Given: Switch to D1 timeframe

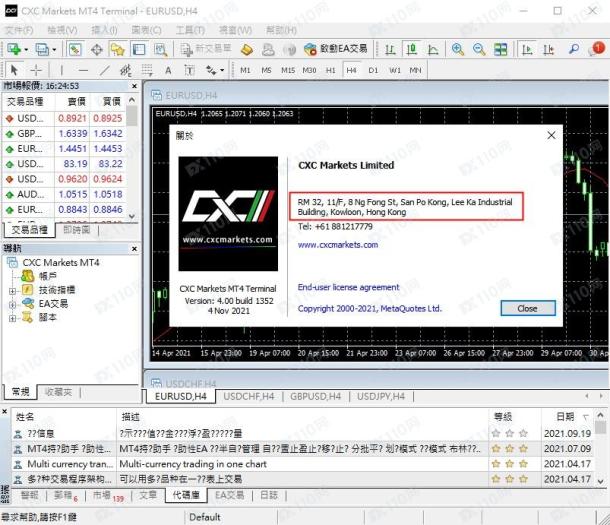Looking at the screenshot, I should (373, 70).
